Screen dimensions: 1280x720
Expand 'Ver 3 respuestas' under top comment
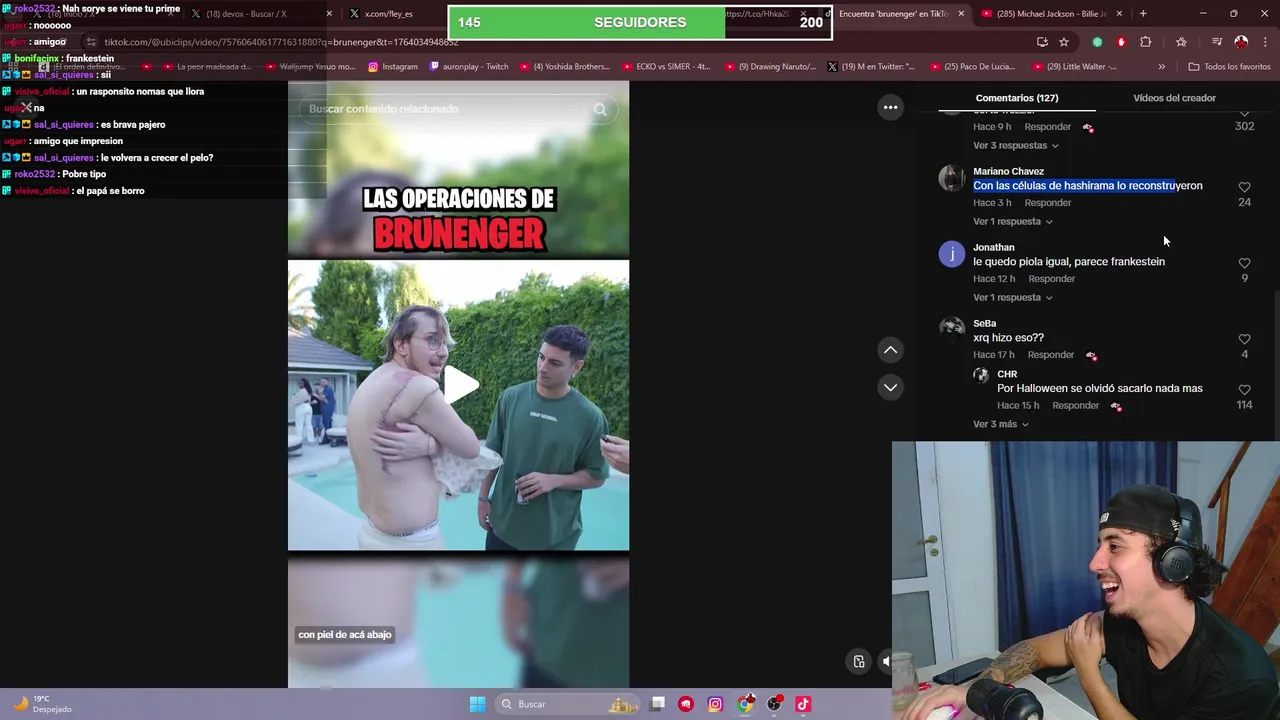(1016, 146)
